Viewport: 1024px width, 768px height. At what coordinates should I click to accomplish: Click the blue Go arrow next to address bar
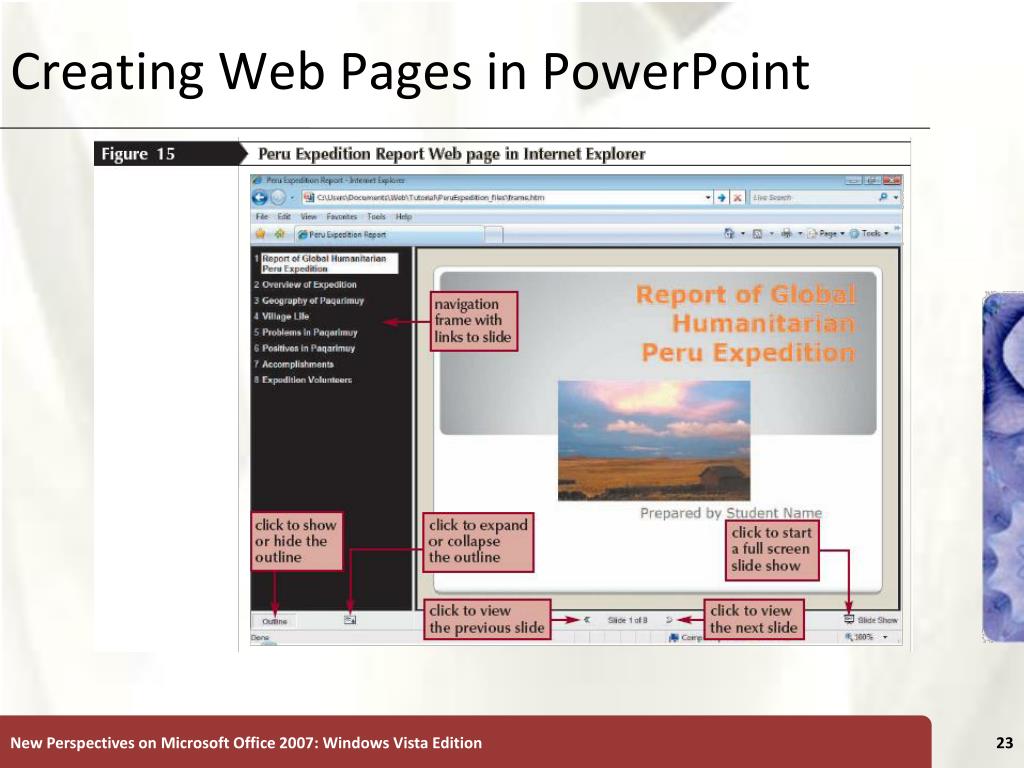722,197
